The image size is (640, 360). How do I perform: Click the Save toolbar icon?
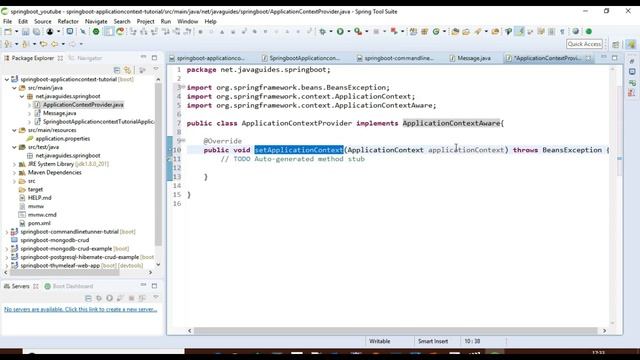click(25, 31)
